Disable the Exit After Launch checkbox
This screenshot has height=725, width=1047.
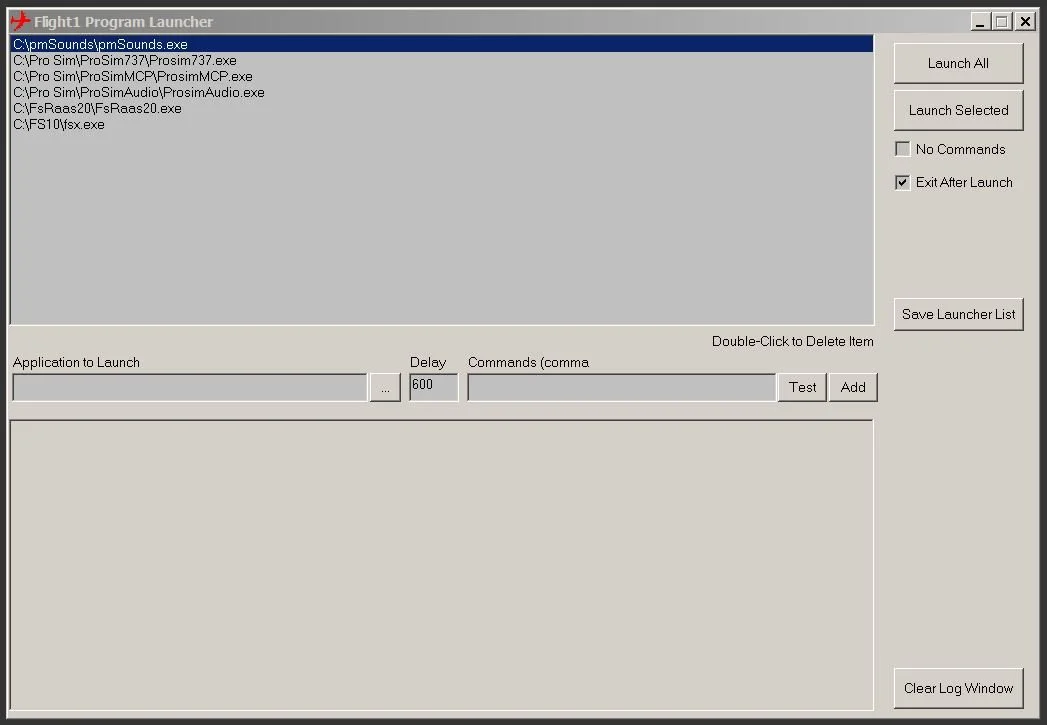pos(902,182)
